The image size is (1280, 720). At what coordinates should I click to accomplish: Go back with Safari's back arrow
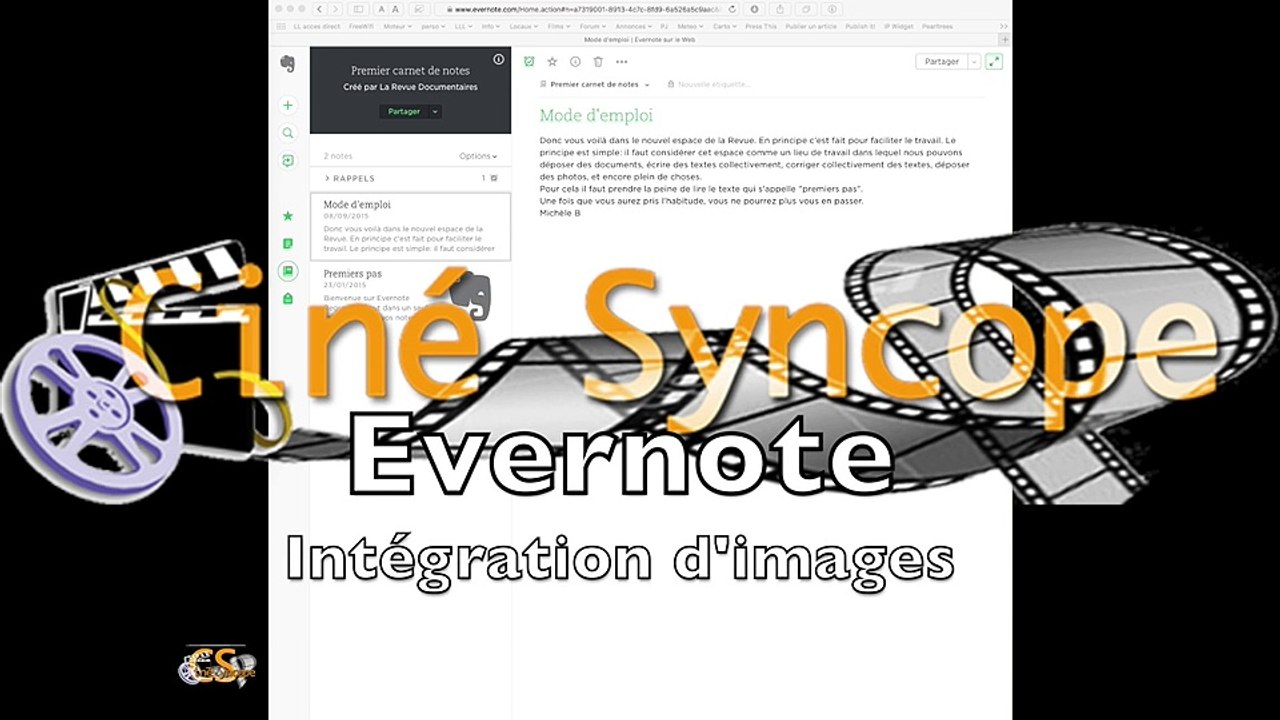(320, 9)
